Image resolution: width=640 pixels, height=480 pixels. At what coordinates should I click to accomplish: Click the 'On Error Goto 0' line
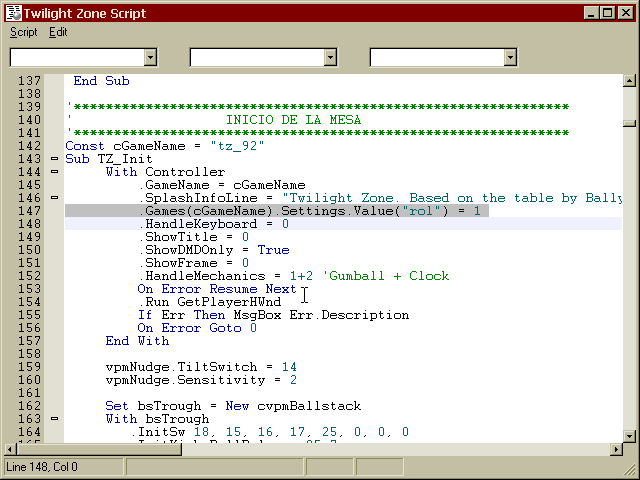tap(197, 328)
